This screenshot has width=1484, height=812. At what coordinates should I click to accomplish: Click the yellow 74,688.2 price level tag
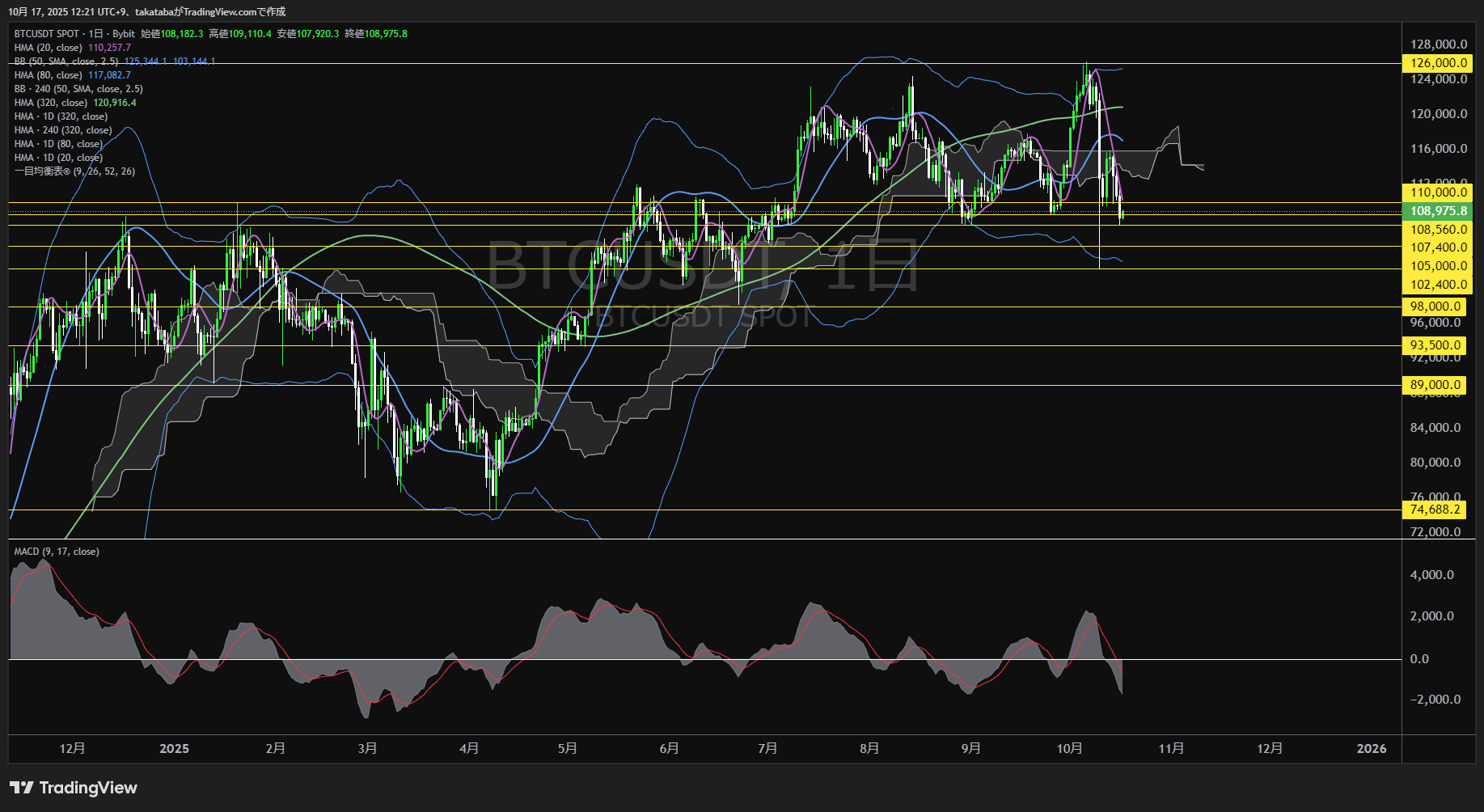pyautogui.click(x=1435, y=510)
